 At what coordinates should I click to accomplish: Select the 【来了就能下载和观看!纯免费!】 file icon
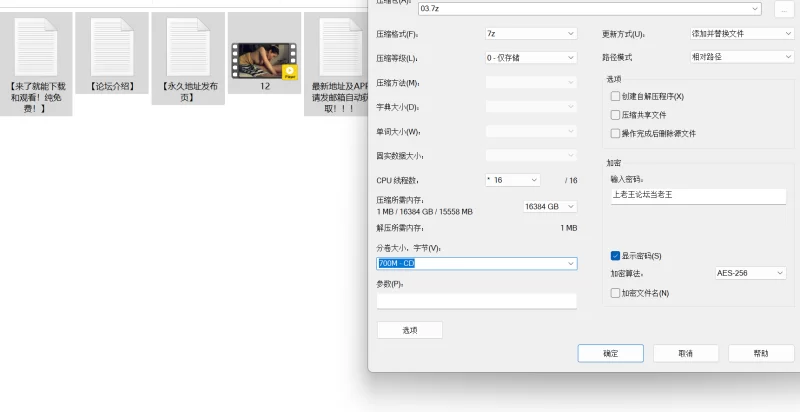36,47
